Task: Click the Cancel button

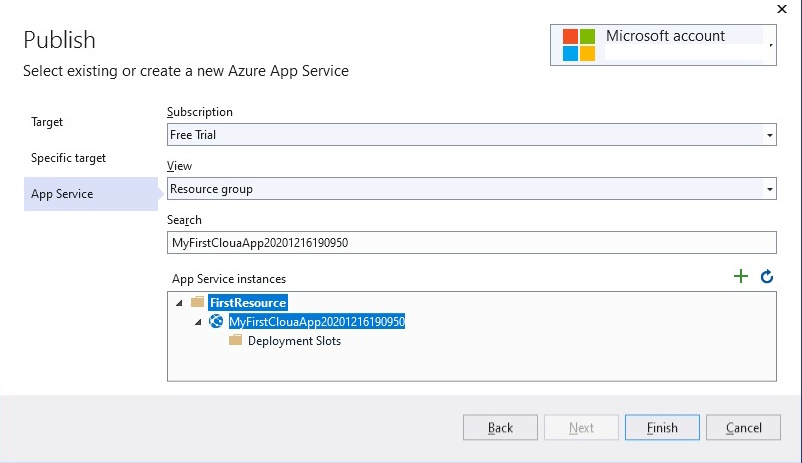Action: point(743,428)
